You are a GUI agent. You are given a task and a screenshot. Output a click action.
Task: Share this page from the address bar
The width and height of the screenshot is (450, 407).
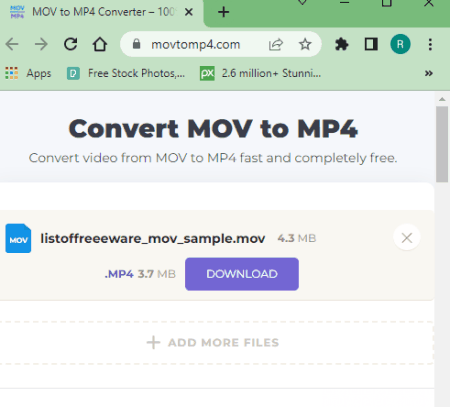pyautogui.click(x=276, y=44)
